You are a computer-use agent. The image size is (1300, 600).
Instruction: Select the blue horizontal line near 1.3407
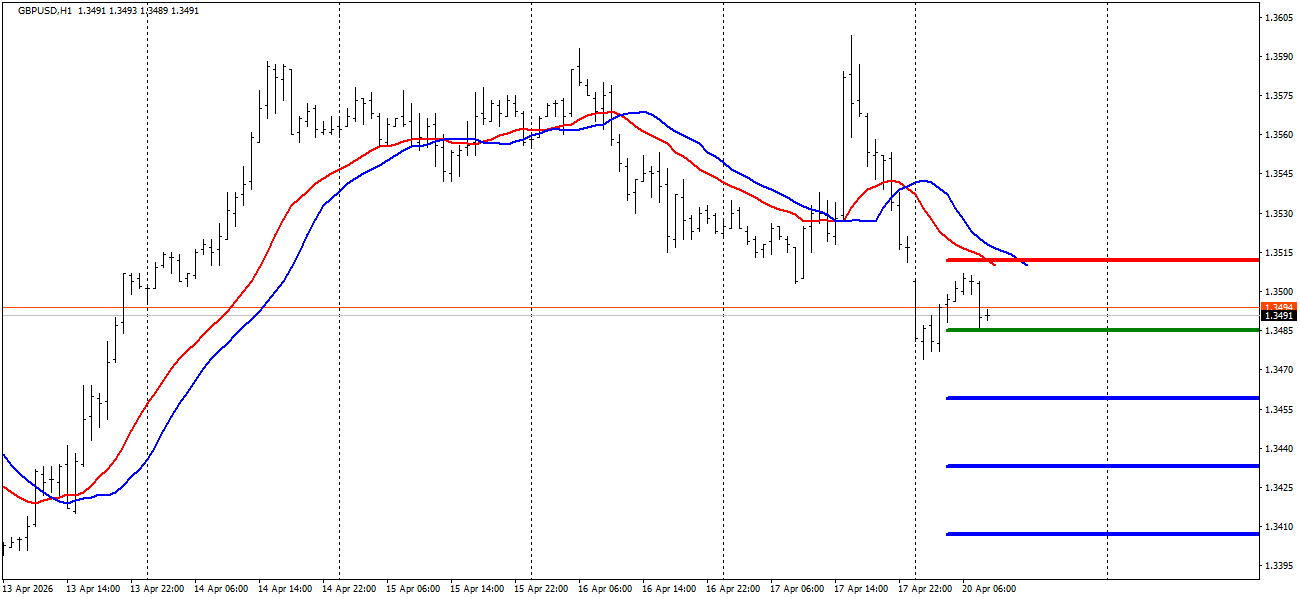point(1102,534)
